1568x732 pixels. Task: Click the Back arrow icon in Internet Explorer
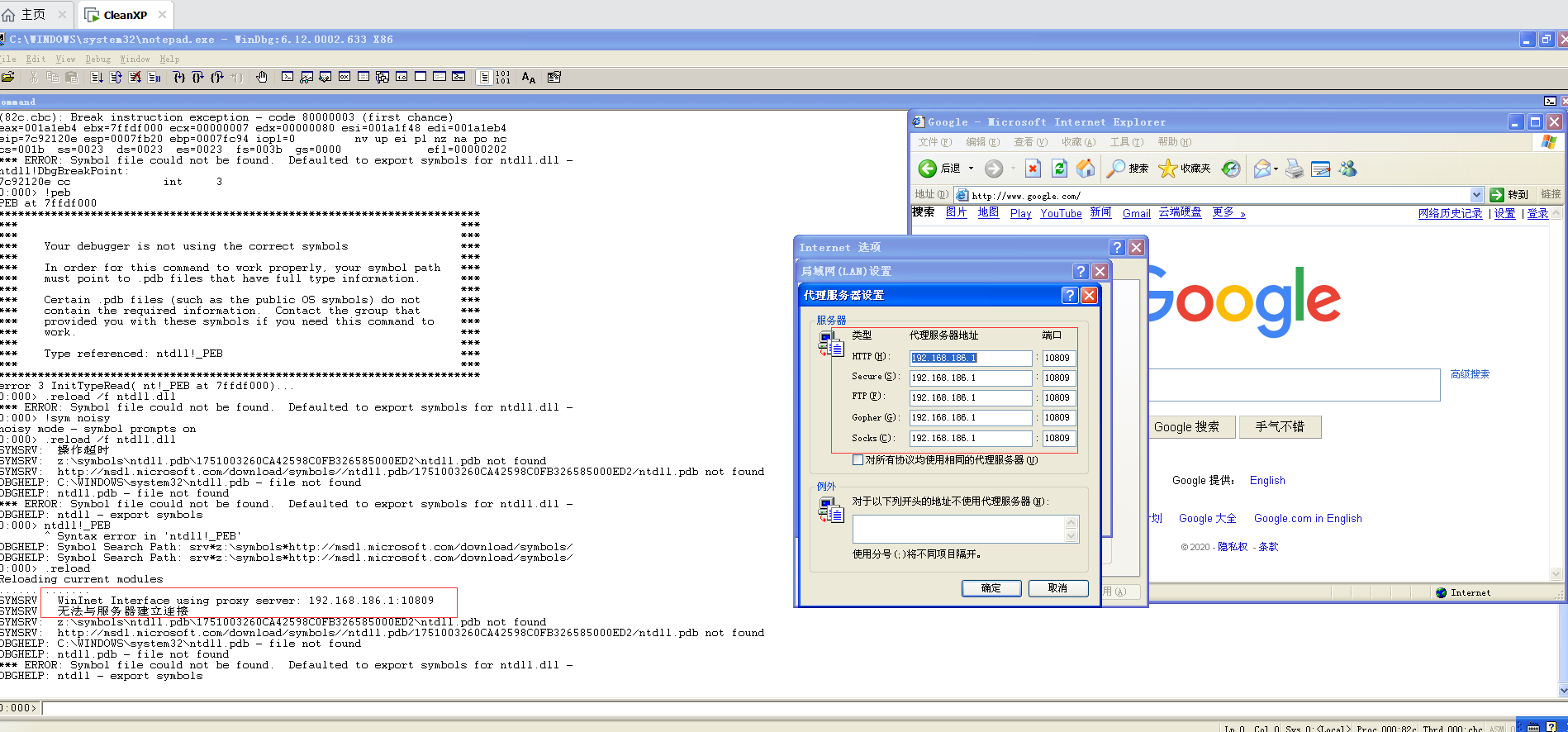[x=928, y=169]
